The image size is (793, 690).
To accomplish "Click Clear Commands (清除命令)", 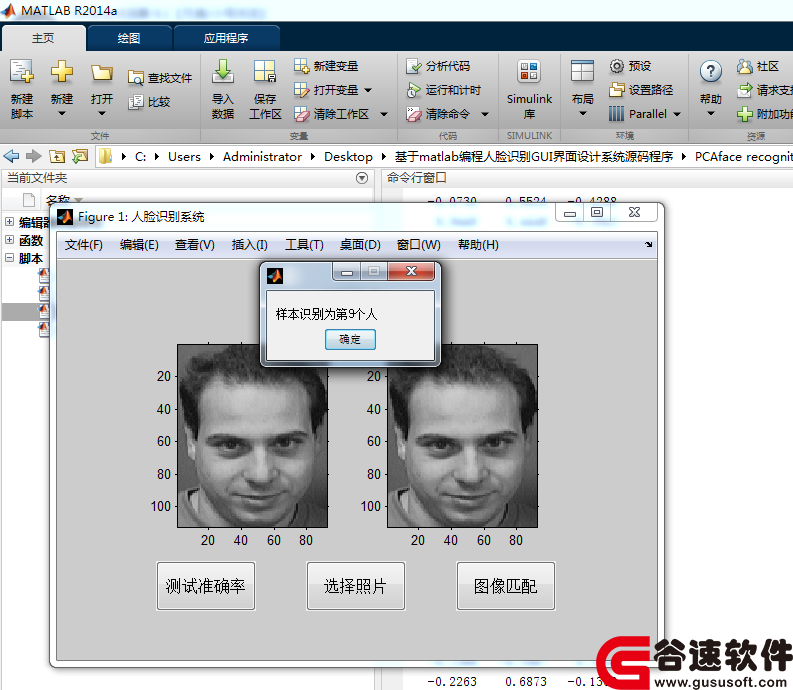I will click(x=438, y=114).
